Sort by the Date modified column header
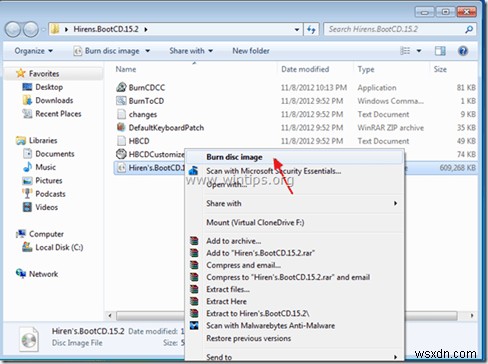488x364 pixels. click(305, 69)
